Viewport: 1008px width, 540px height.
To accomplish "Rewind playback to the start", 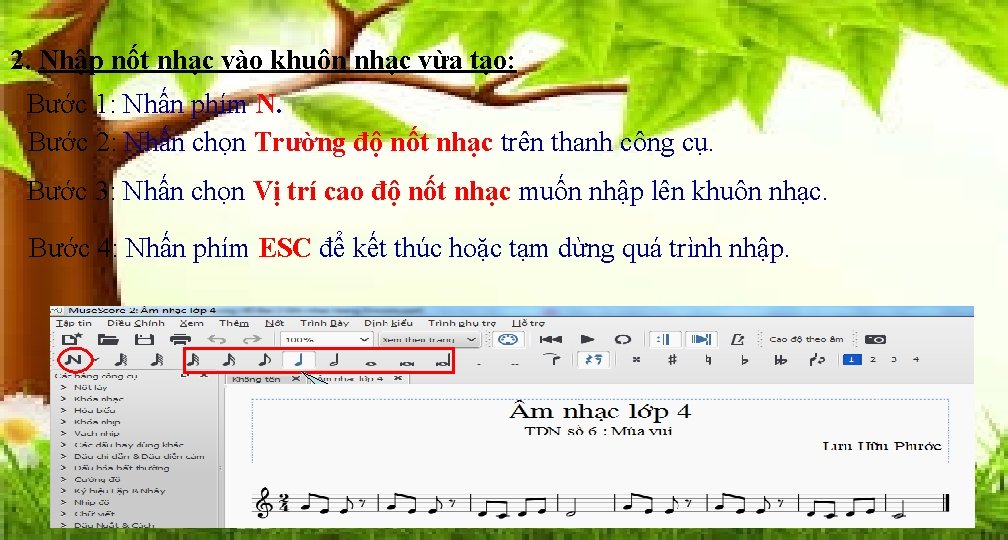I will (550, 339).
